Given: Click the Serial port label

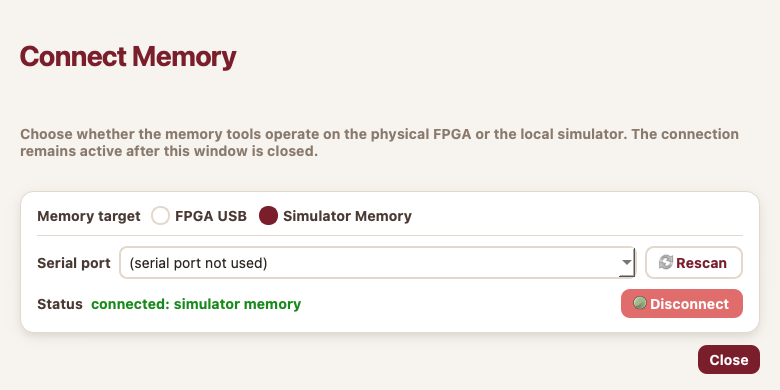Looking at the screenshot, I should point(74,263).
